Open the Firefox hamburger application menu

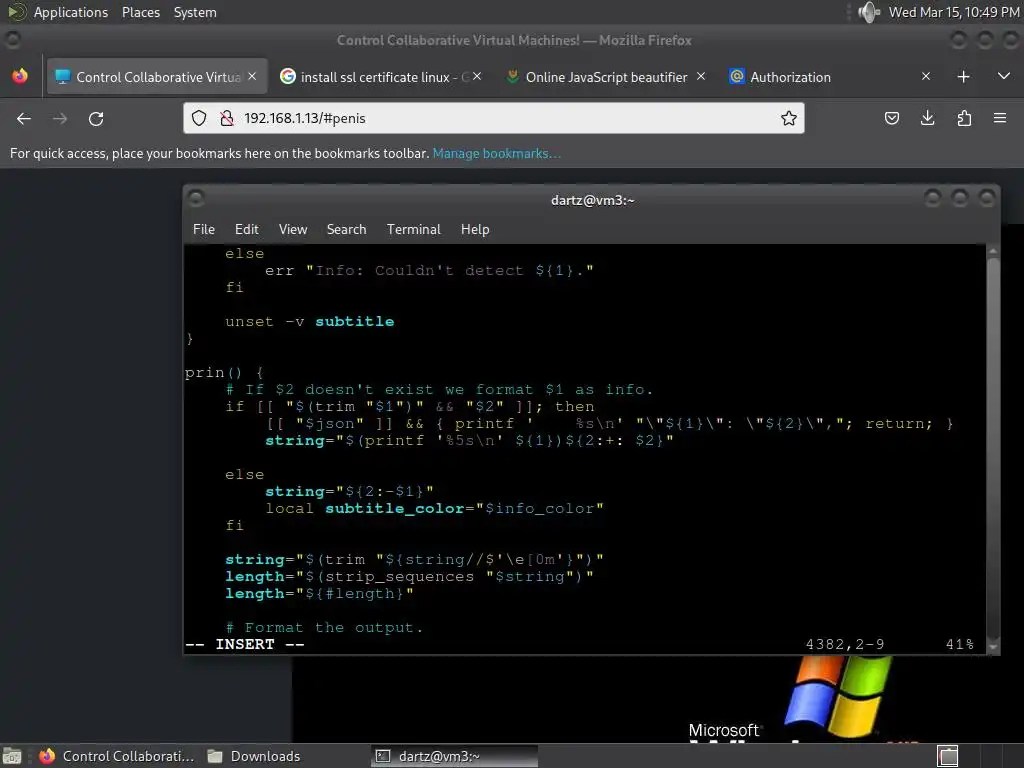tap(1000, 118)
